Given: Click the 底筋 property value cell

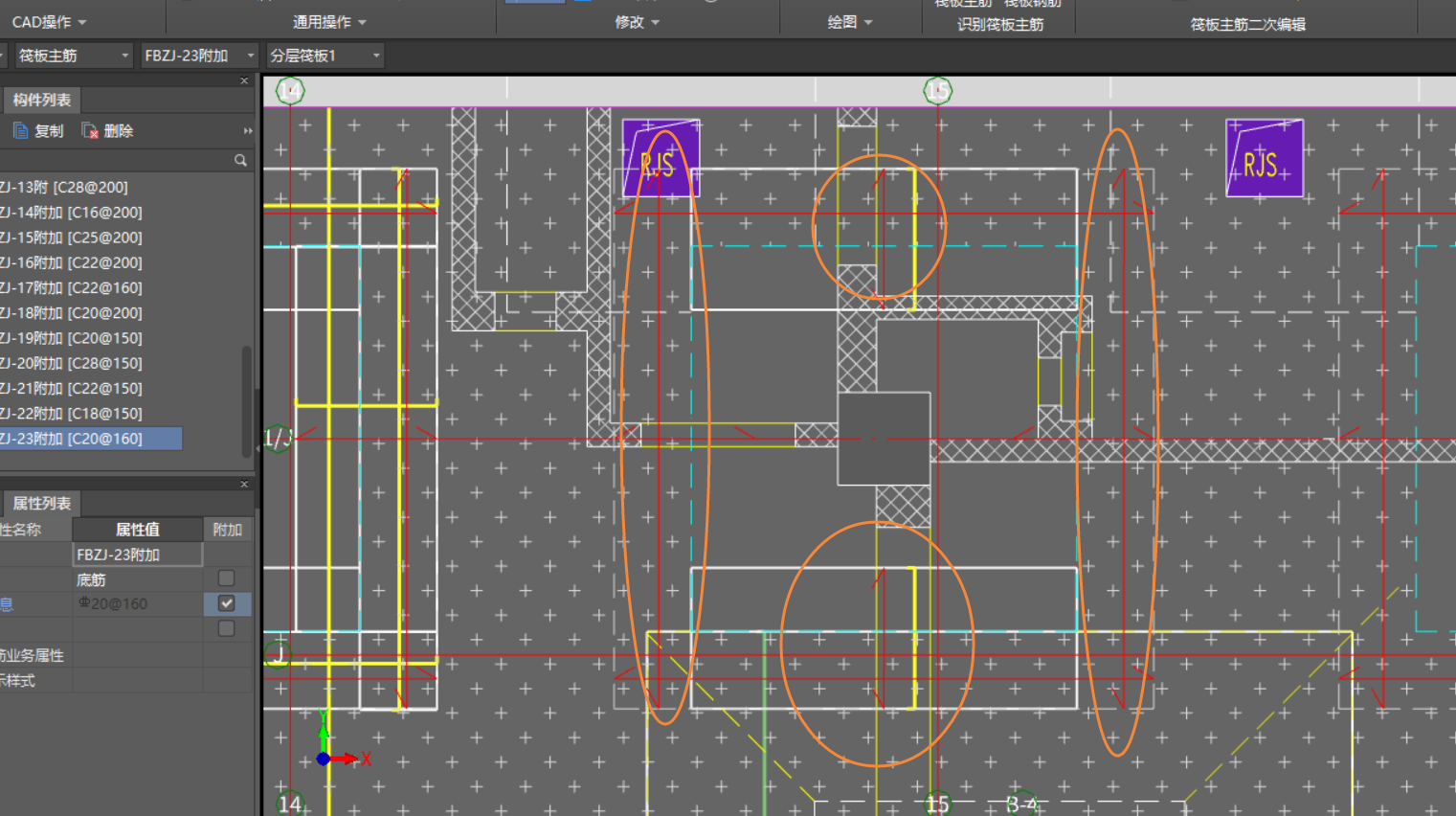Looking at the screenshot, I should pyautogui.click(x=138, y=579).
